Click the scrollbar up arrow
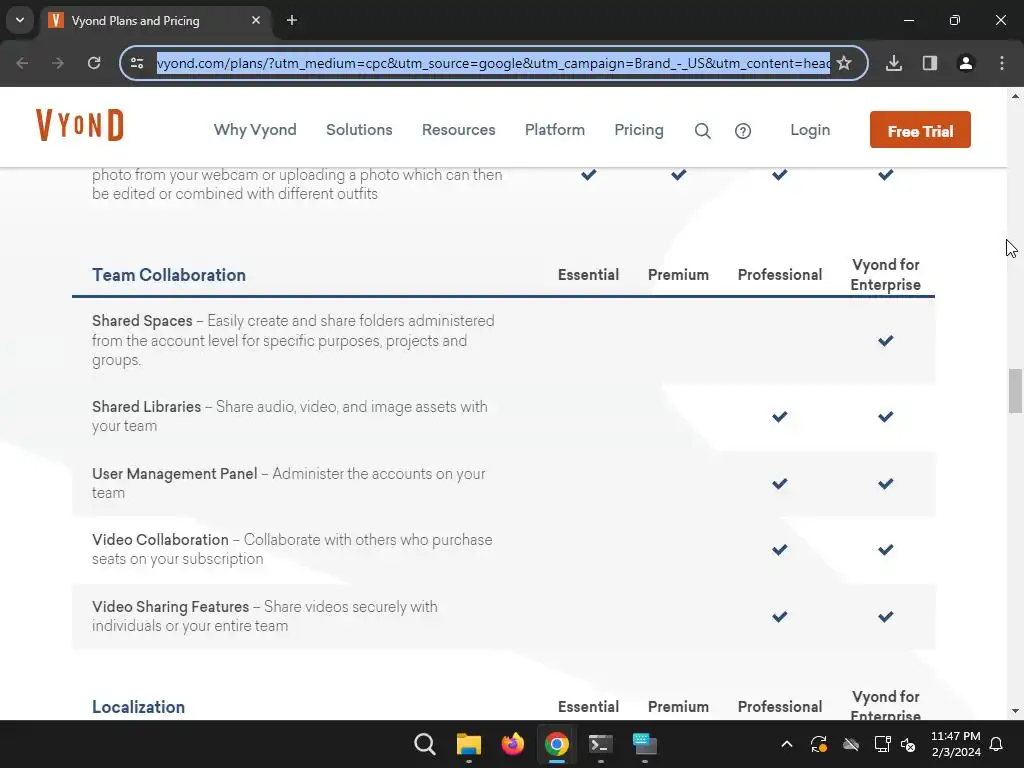This screenshot has width=1024, height=768. (x=1015, y=96)
